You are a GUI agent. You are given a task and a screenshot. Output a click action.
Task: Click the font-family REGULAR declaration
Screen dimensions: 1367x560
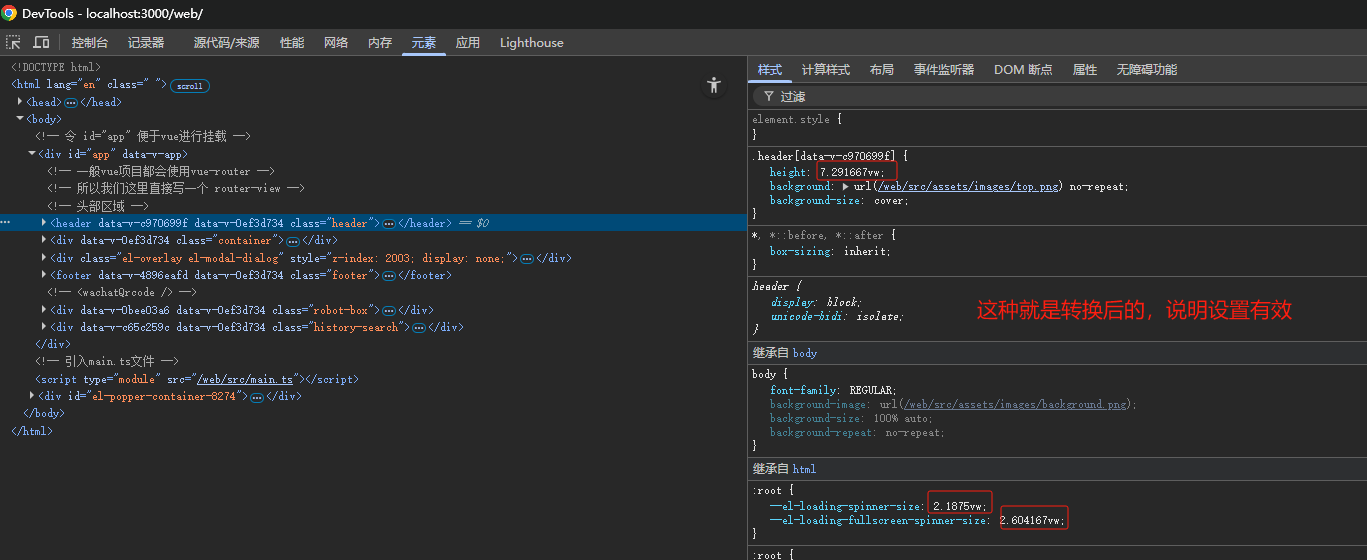(x=833, y=390)
